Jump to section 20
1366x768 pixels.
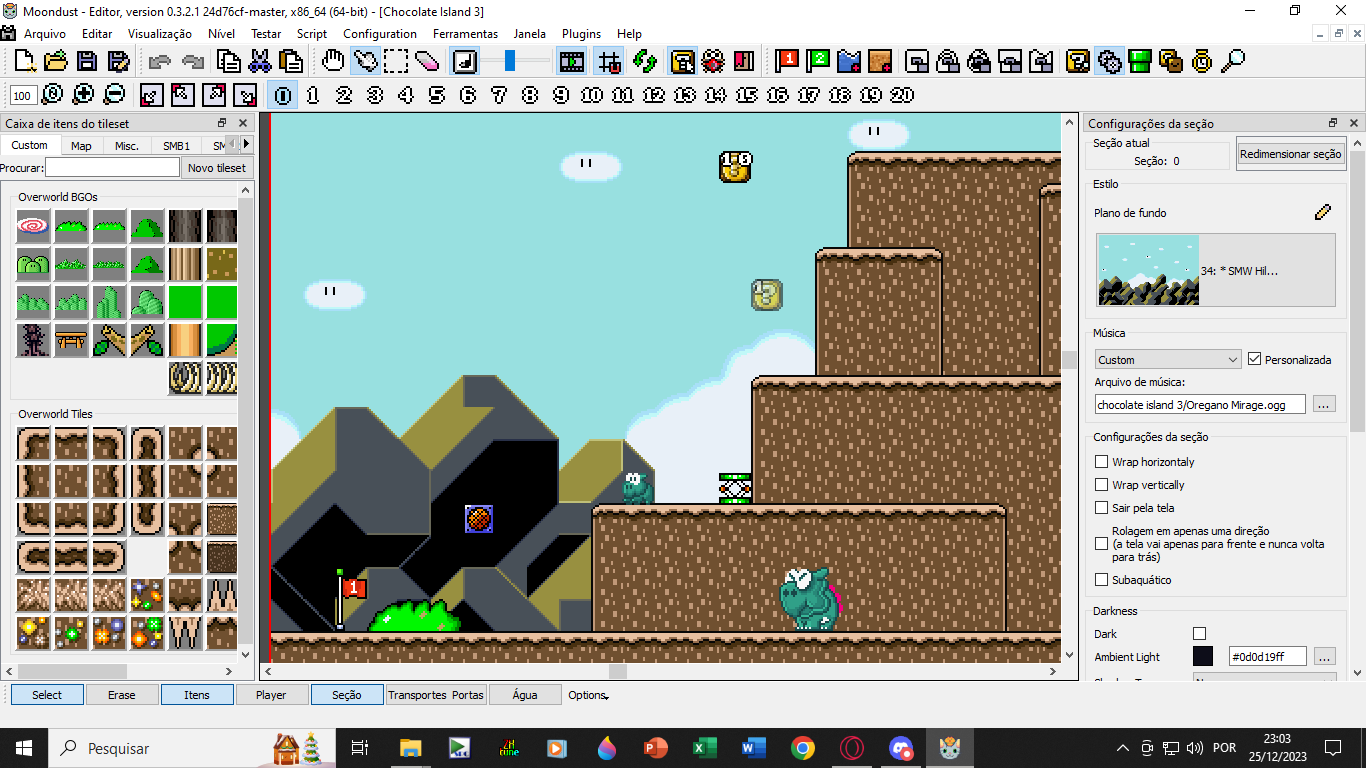click(902, 95)
